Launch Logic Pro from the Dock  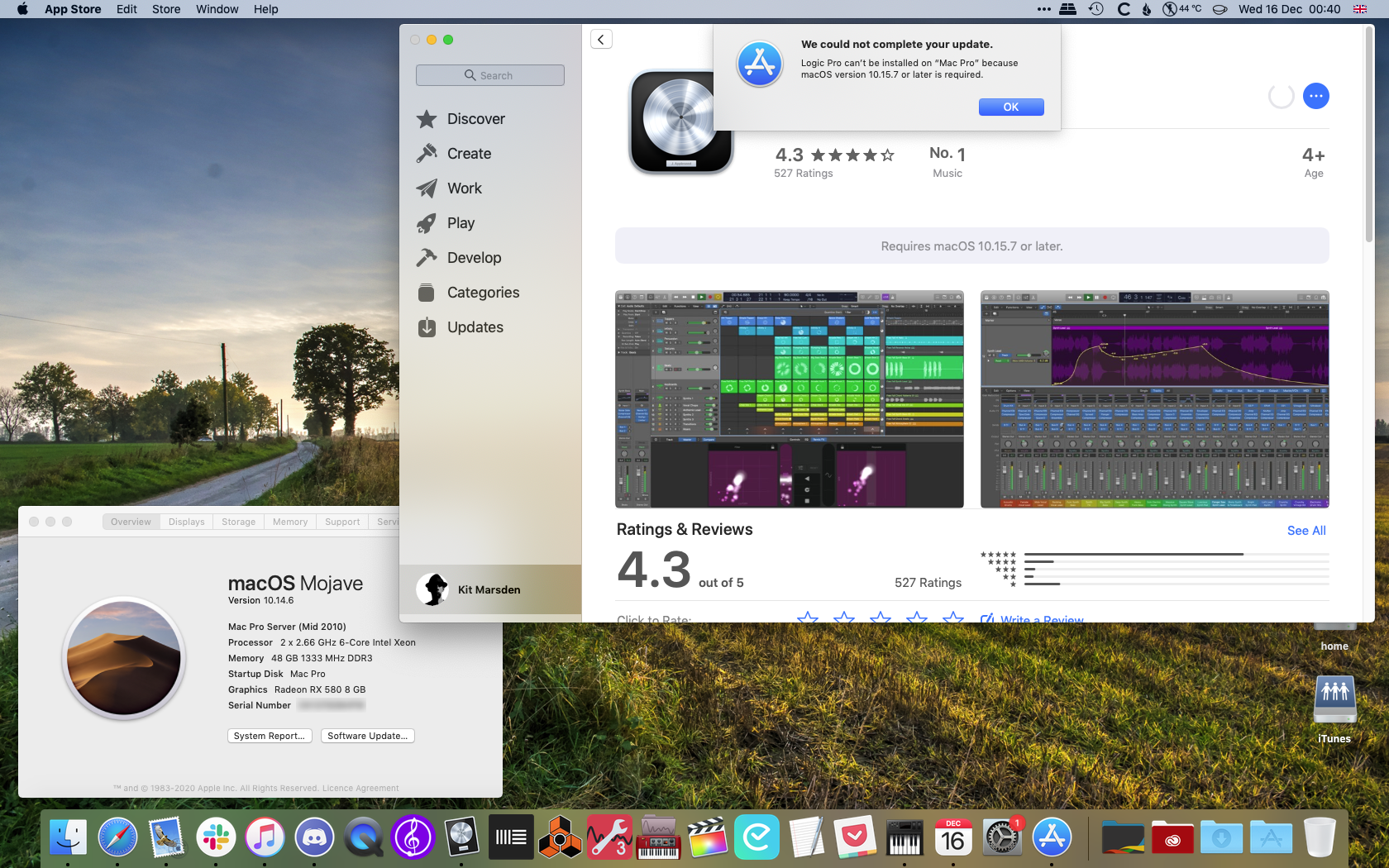click(461, 838)
